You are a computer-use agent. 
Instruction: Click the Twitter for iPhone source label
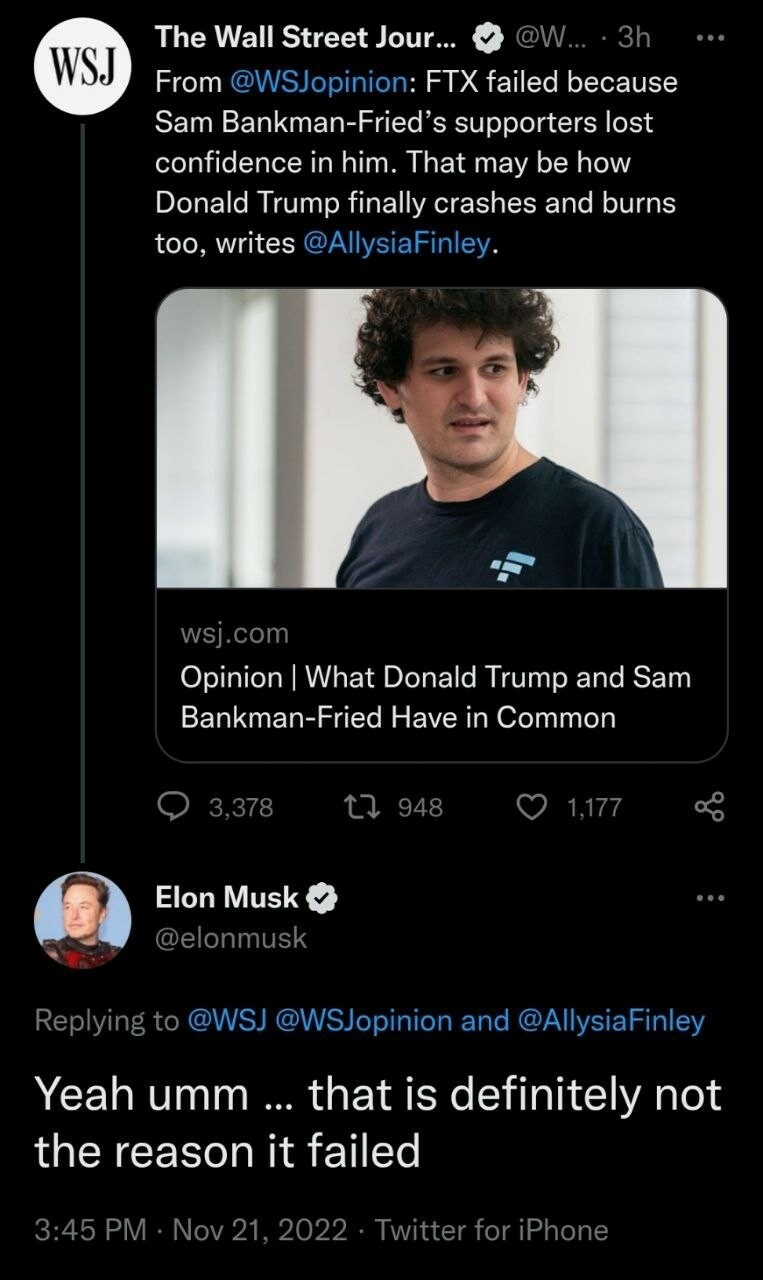[491, 1229]
